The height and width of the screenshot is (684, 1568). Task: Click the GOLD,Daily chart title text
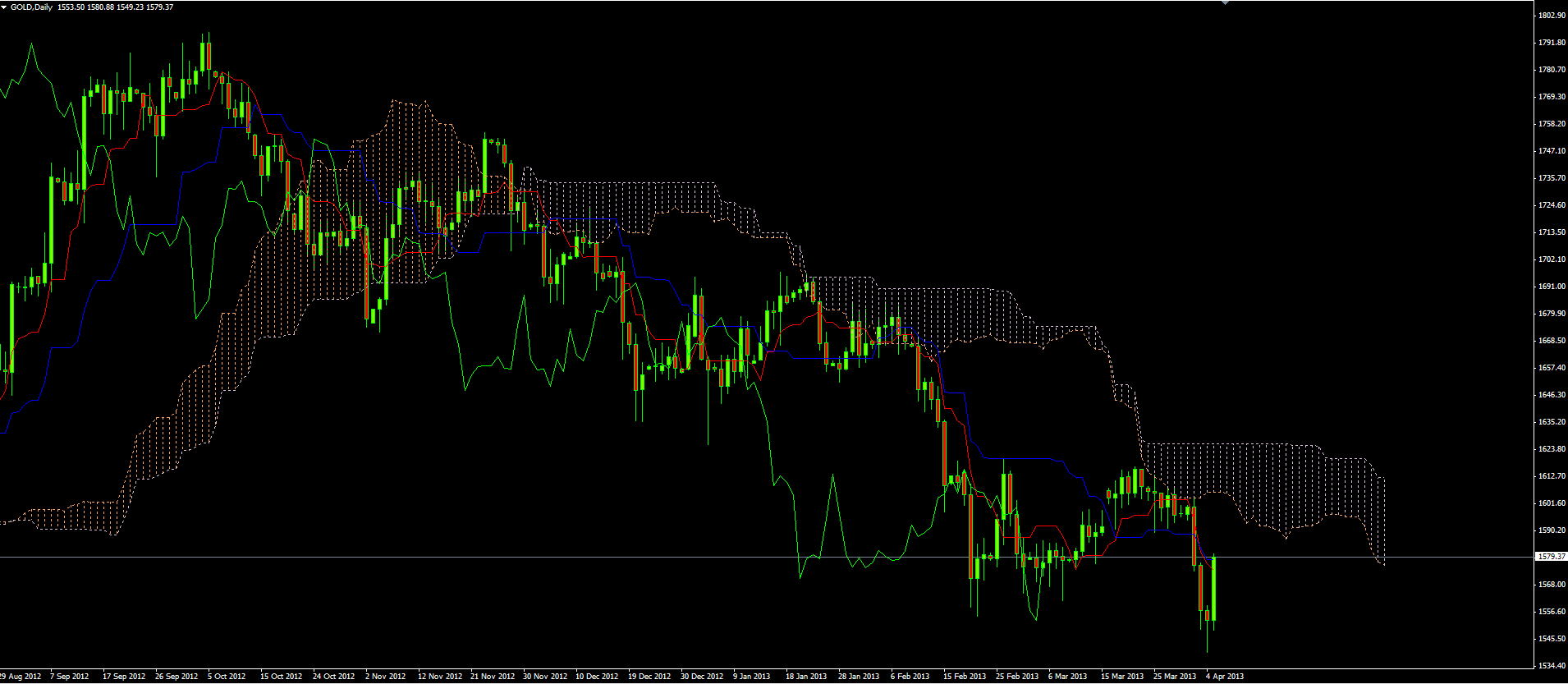click(x=31, y=7)
